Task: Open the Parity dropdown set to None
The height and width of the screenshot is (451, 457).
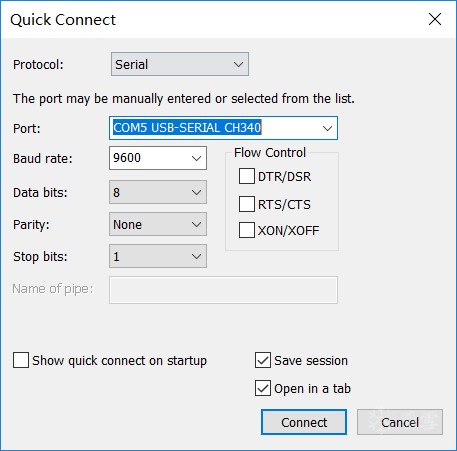Action: click(158, 224)
